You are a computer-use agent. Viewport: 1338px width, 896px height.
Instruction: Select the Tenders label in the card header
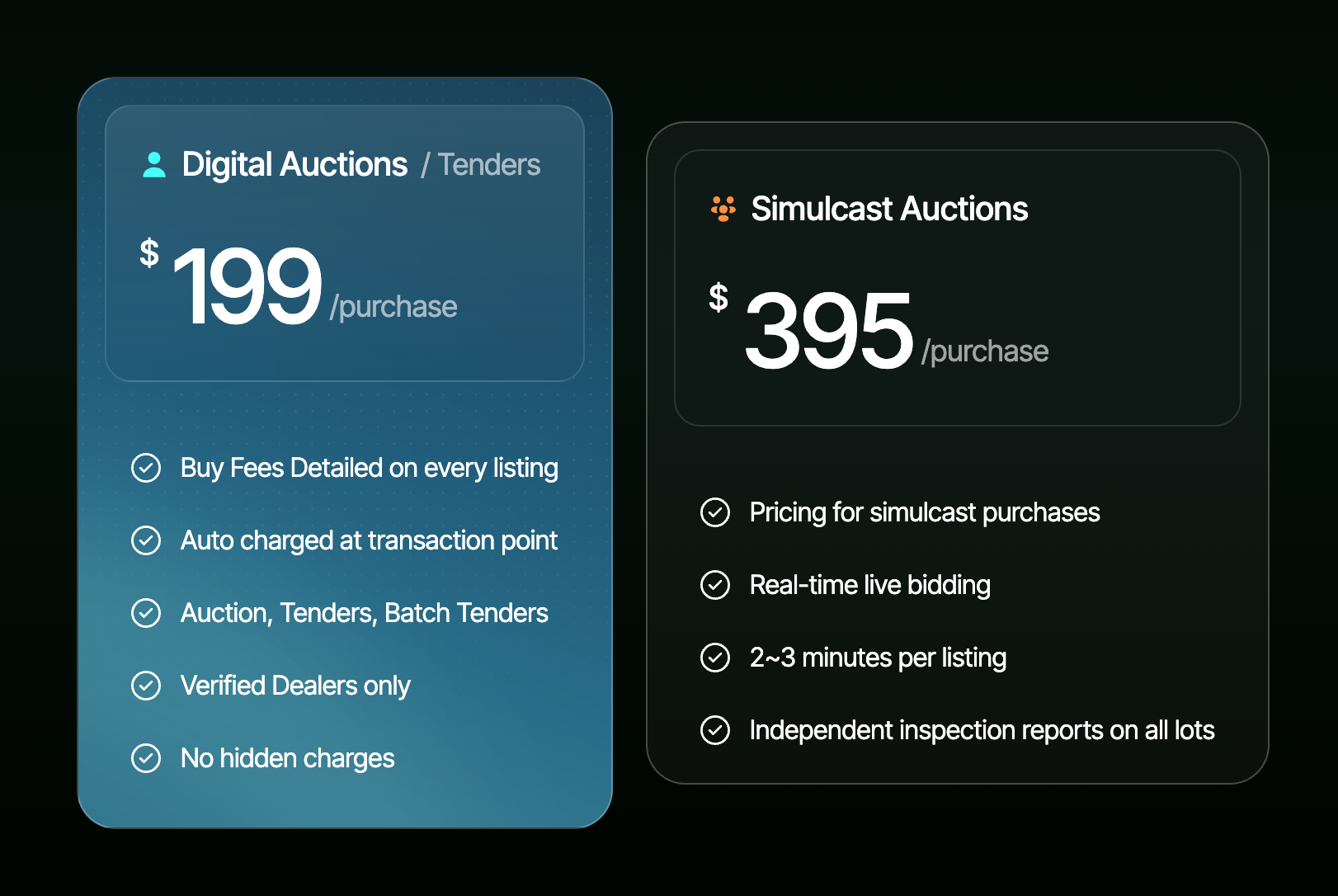tap(488, 164)
